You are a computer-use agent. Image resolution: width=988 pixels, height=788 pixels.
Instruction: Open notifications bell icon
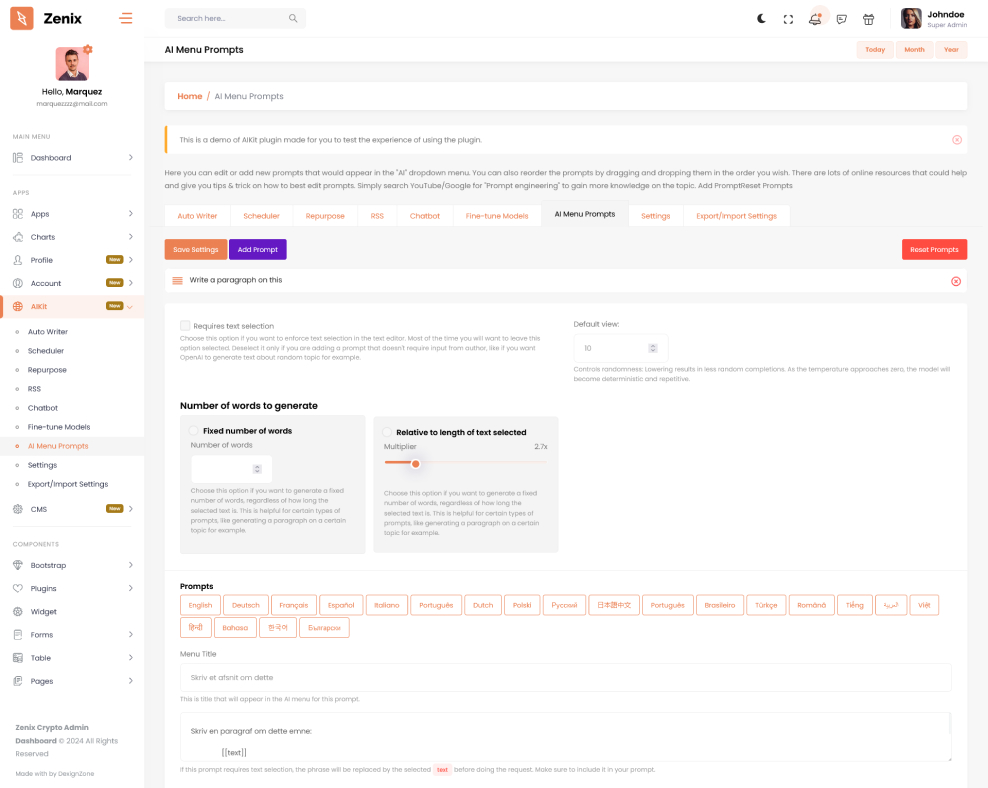(815, 19)
